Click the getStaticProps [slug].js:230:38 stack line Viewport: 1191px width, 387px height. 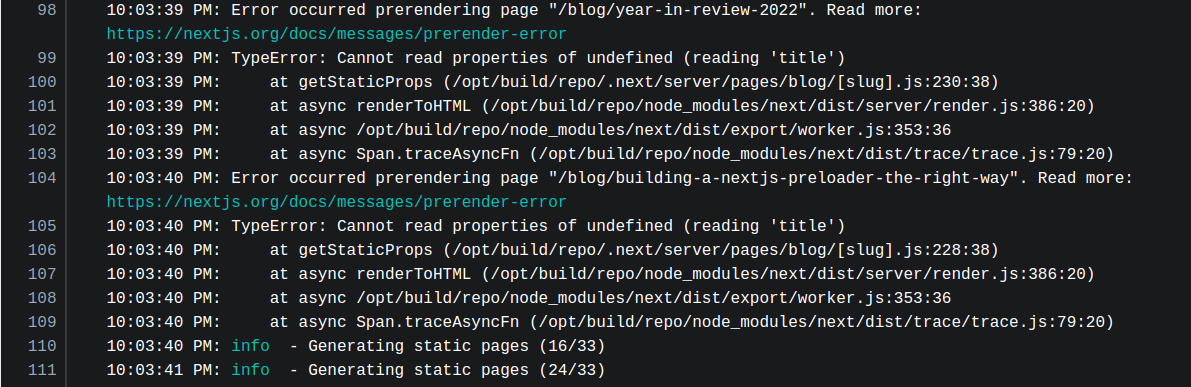(633, 82)
